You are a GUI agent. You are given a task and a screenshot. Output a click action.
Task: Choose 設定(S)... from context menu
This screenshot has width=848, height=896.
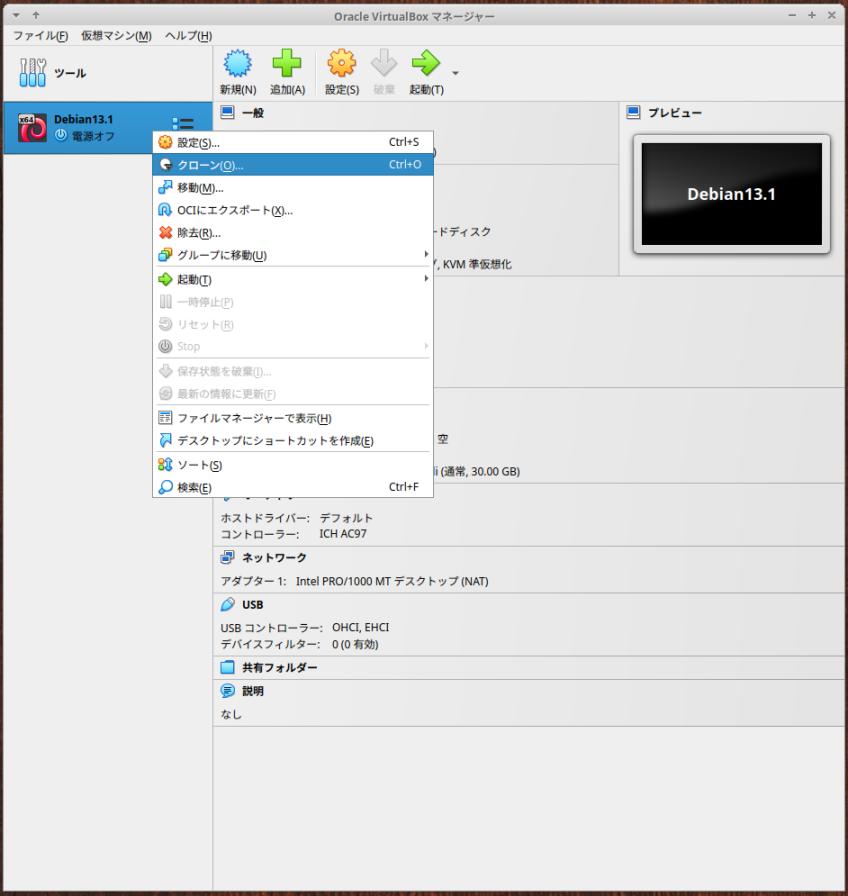(x=293, y=142)
